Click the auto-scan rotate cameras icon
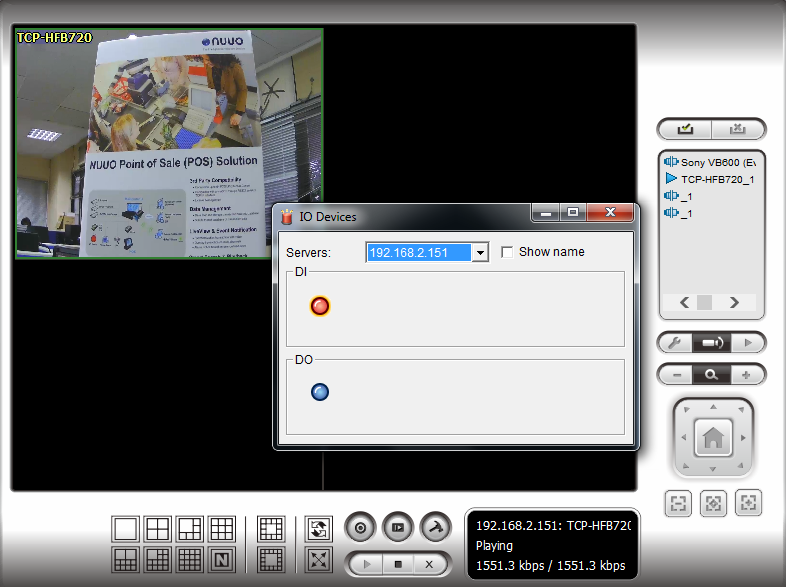The height and width of the screenshot is (587, 786). 319,528
